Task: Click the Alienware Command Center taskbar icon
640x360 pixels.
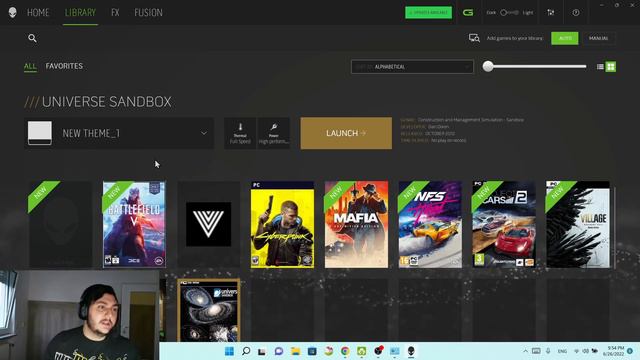Action: (411, 351)
